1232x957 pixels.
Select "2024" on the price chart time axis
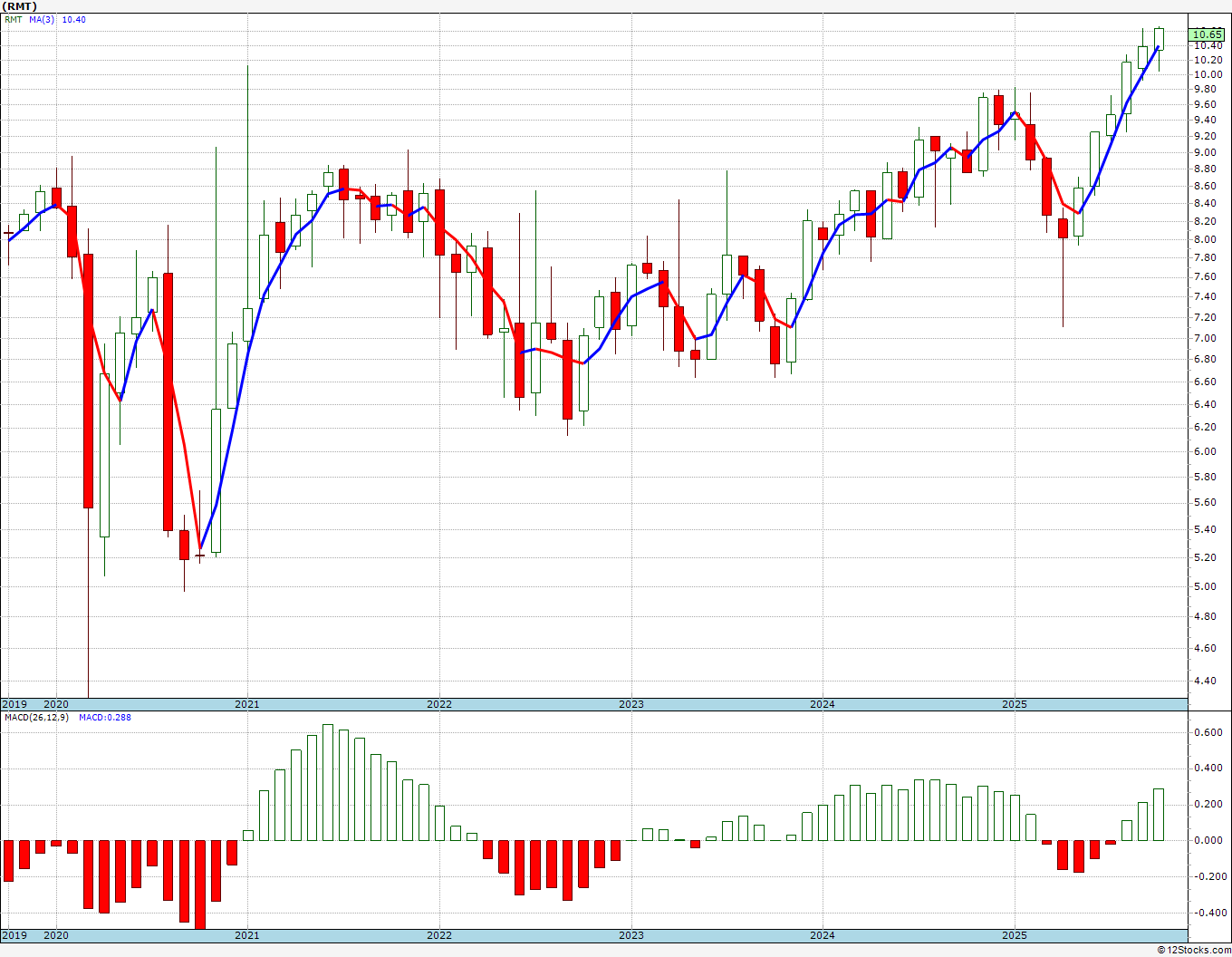823,704
